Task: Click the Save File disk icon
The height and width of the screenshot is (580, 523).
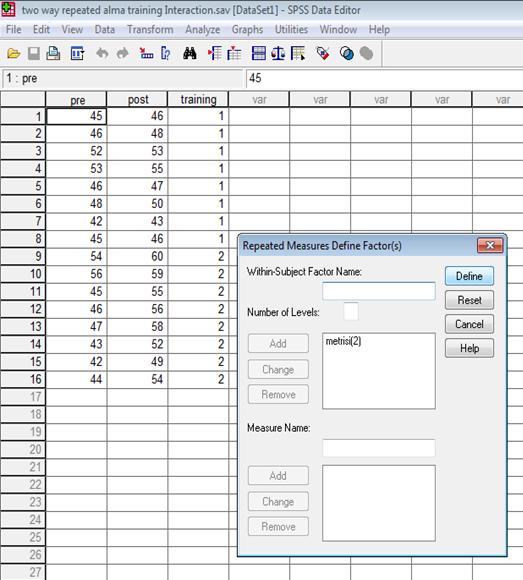Action: [x=34, y=54]
